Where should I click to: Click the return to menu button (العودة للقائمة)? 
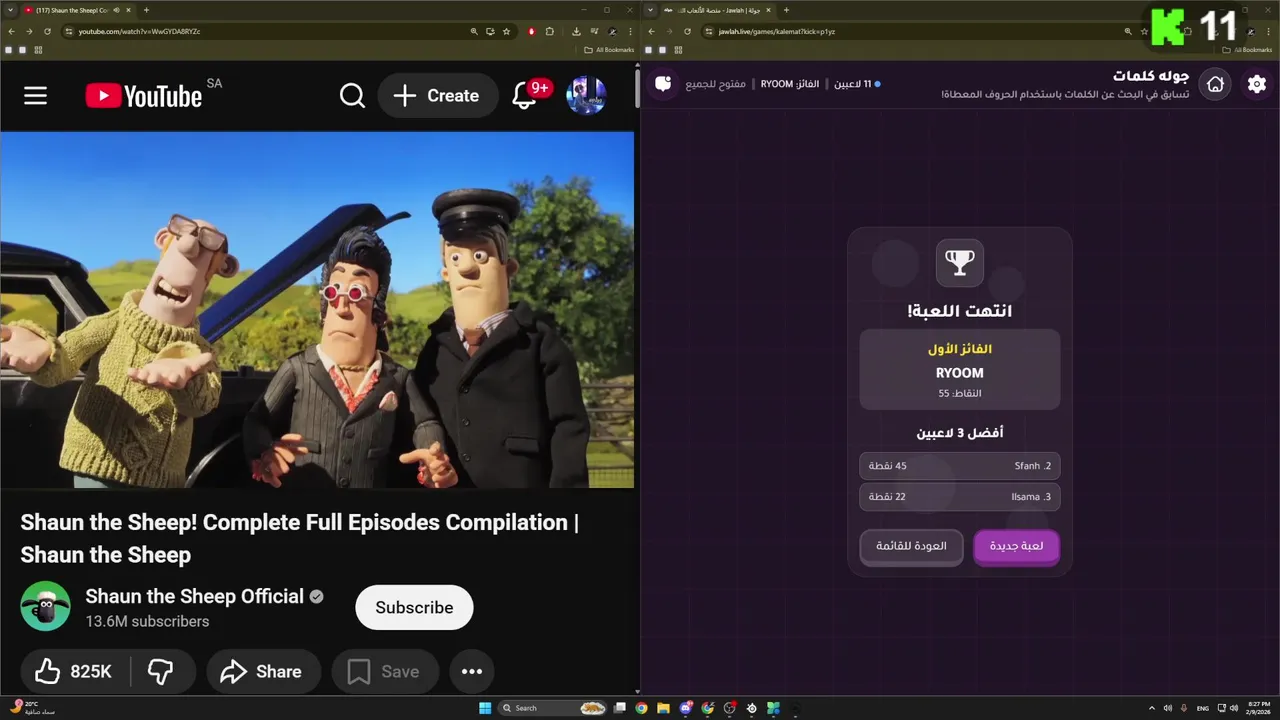[x=911, y=546]
